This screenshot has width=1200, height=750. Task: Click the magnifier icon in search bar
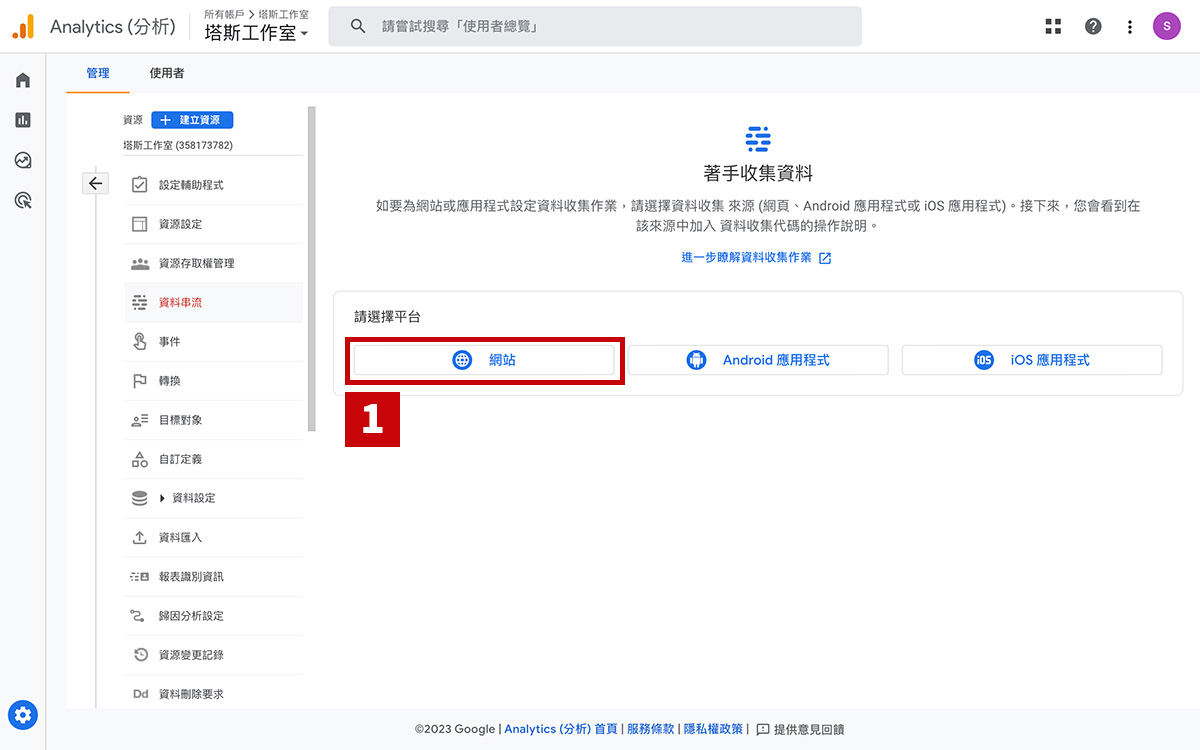(x=358, y=27)
